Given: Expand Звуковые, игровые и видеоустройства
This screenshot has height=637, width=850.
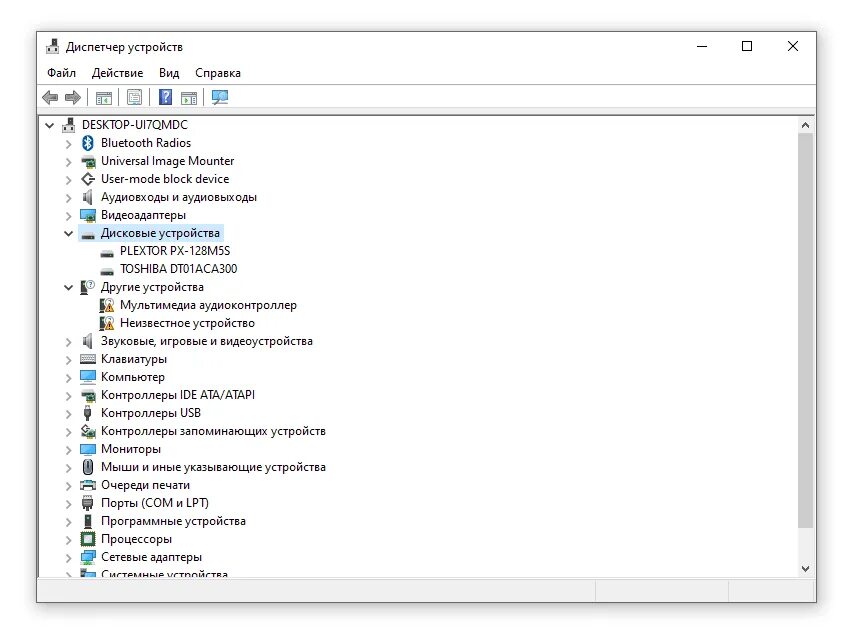Looking at the screenshot, I should pyautogui.click(x=68, y=342).
